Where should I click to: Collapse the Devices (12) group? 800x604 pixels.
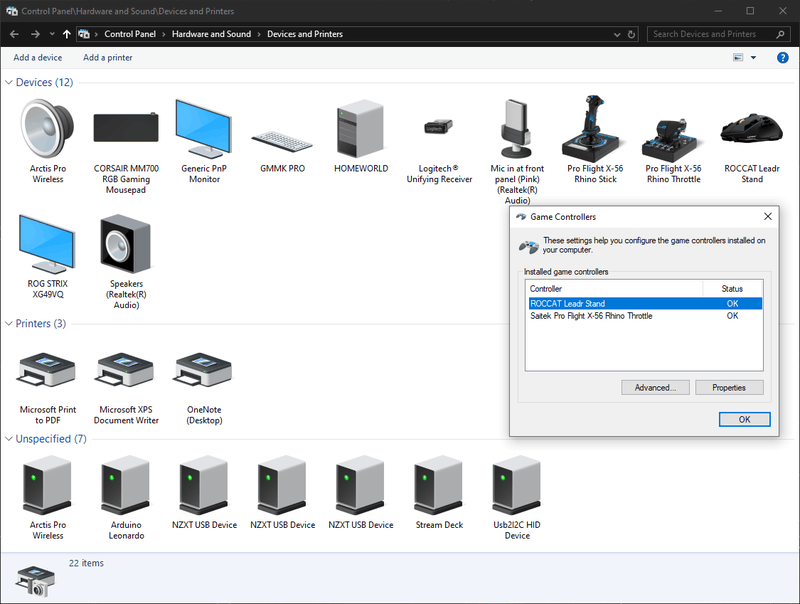[9, 82]
